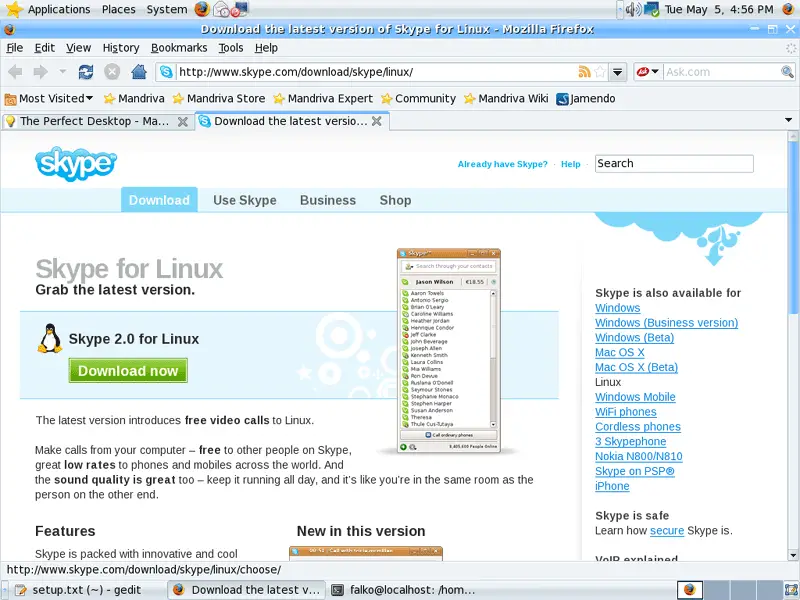This screenshot has width=800, height=600.
Task: Go to the Home page icon
Action: click(x=139, y=72)
